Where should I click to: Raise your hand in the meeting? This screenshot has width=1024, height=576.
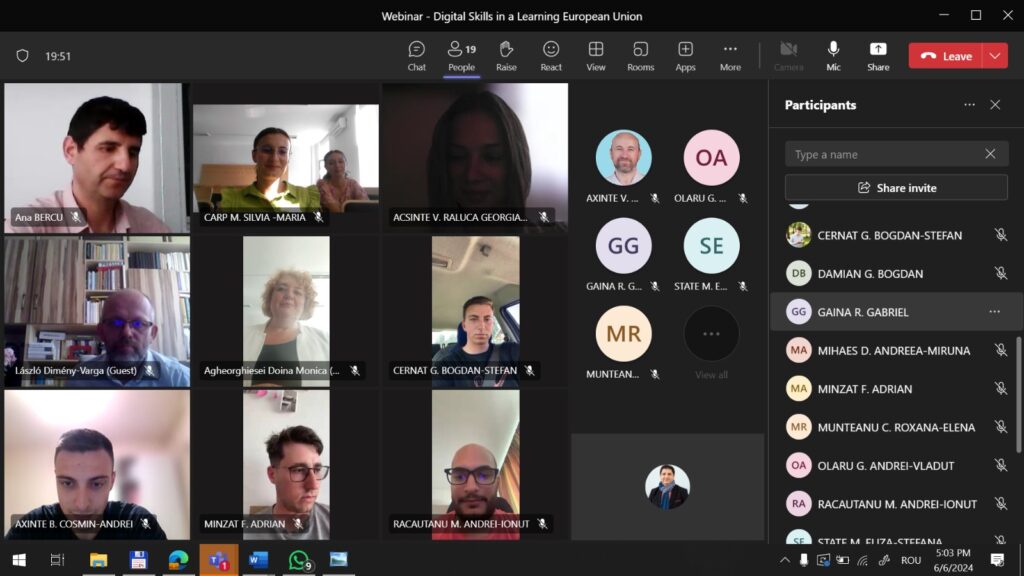(x=506, y=56)
